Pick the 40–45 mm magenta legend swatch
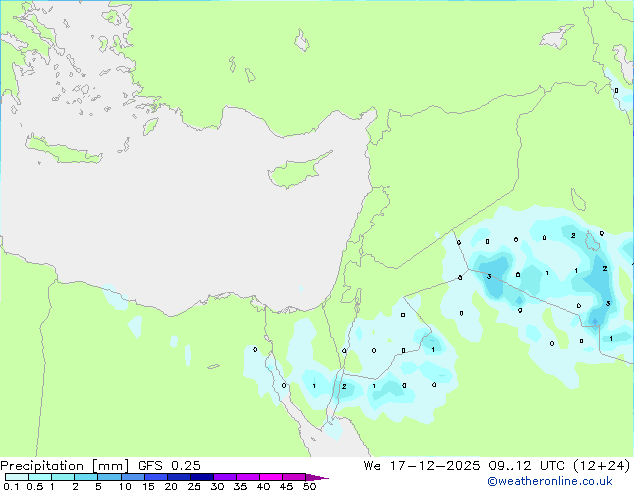 [x=271, y=477]
